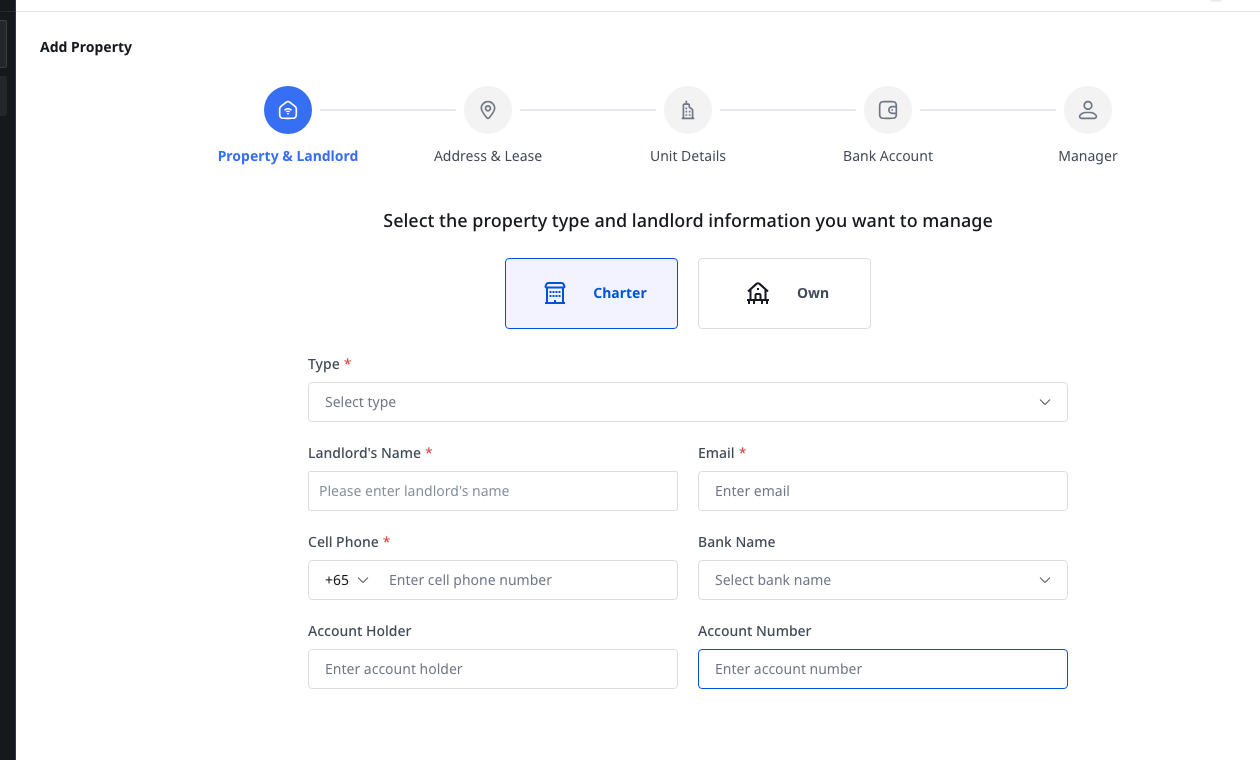Image resolution: width=1260 pixels, height=760 pixels.
Task: Click the Account Number label
Action: point(755,631)
